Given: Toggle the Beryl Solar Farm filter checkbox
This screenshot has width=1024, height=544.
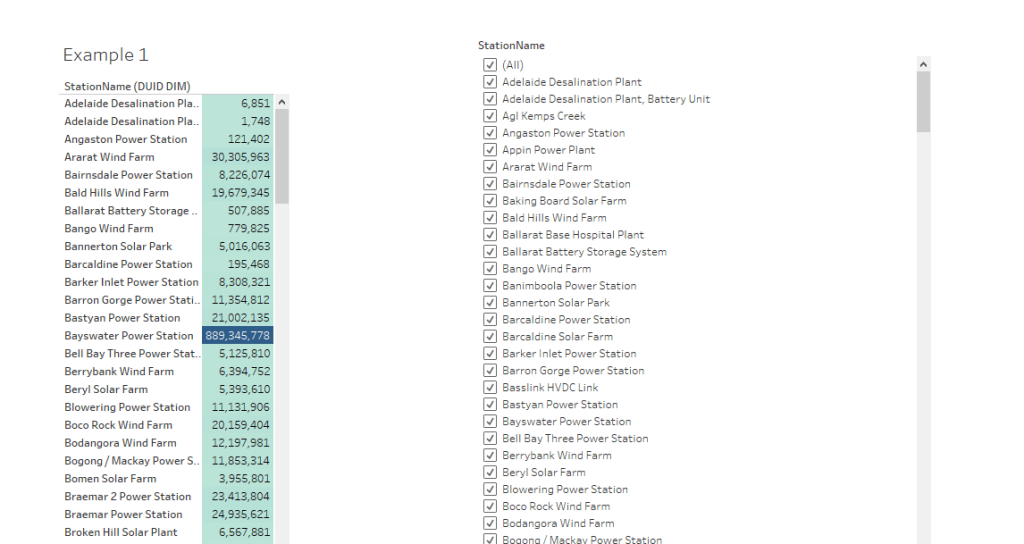Looking at the screenshot, I should (x=490, y=472).
